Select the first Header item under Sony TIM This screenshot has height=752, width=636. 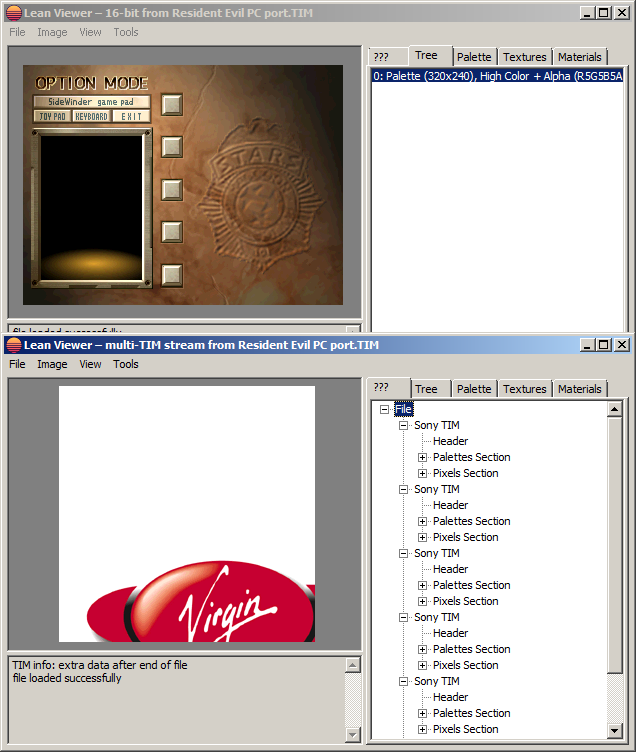point(450,441)
